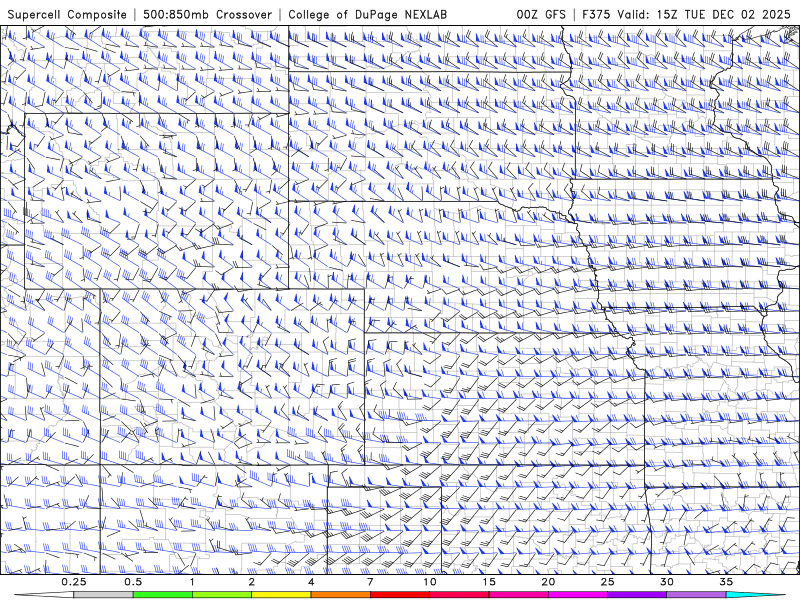Select the bright green color scale segment
The height and width of the screenshot is (600, 800).
coord(162,595)
